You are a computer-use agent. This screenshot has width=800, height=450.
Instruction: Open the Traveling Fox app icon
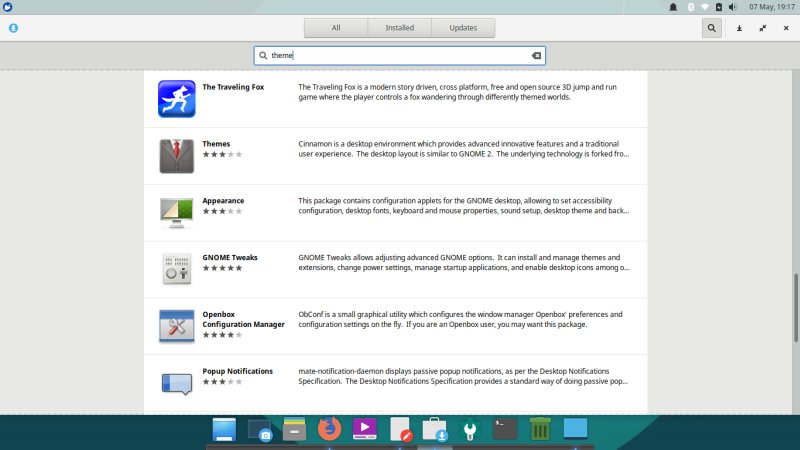(177, 99)
